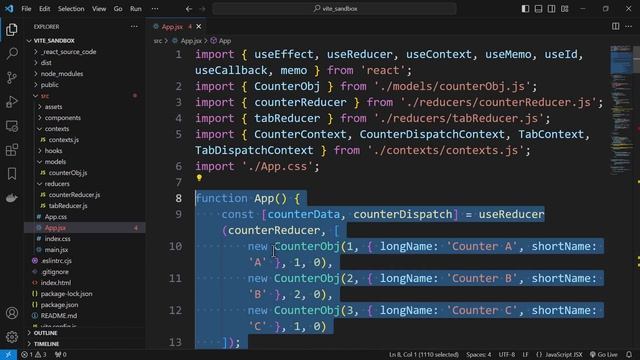
Task: Expand the components folder
Action: click(85, 118)
